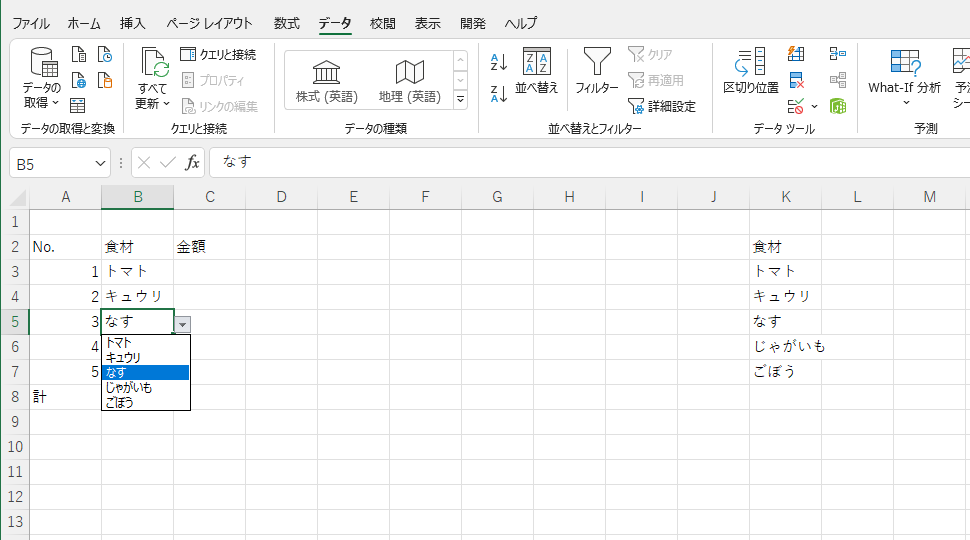The image size is (970, 540).
Task: Click the Existing Connections icon
Action: [105, 80]
